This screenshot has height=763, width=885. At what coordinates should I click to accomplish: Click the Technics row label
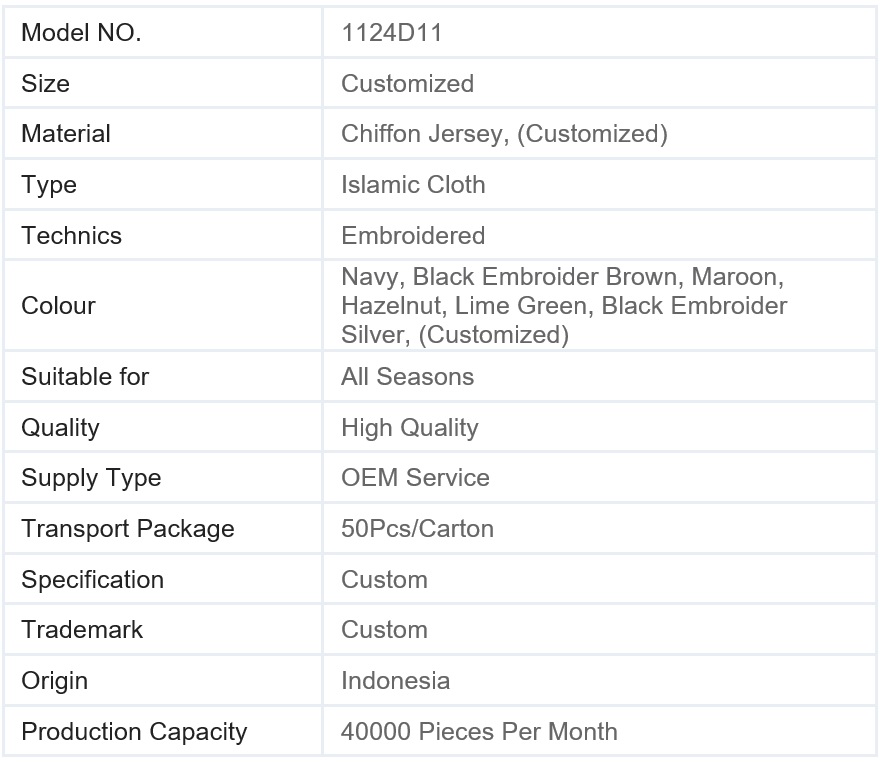[x=71, y=236]
